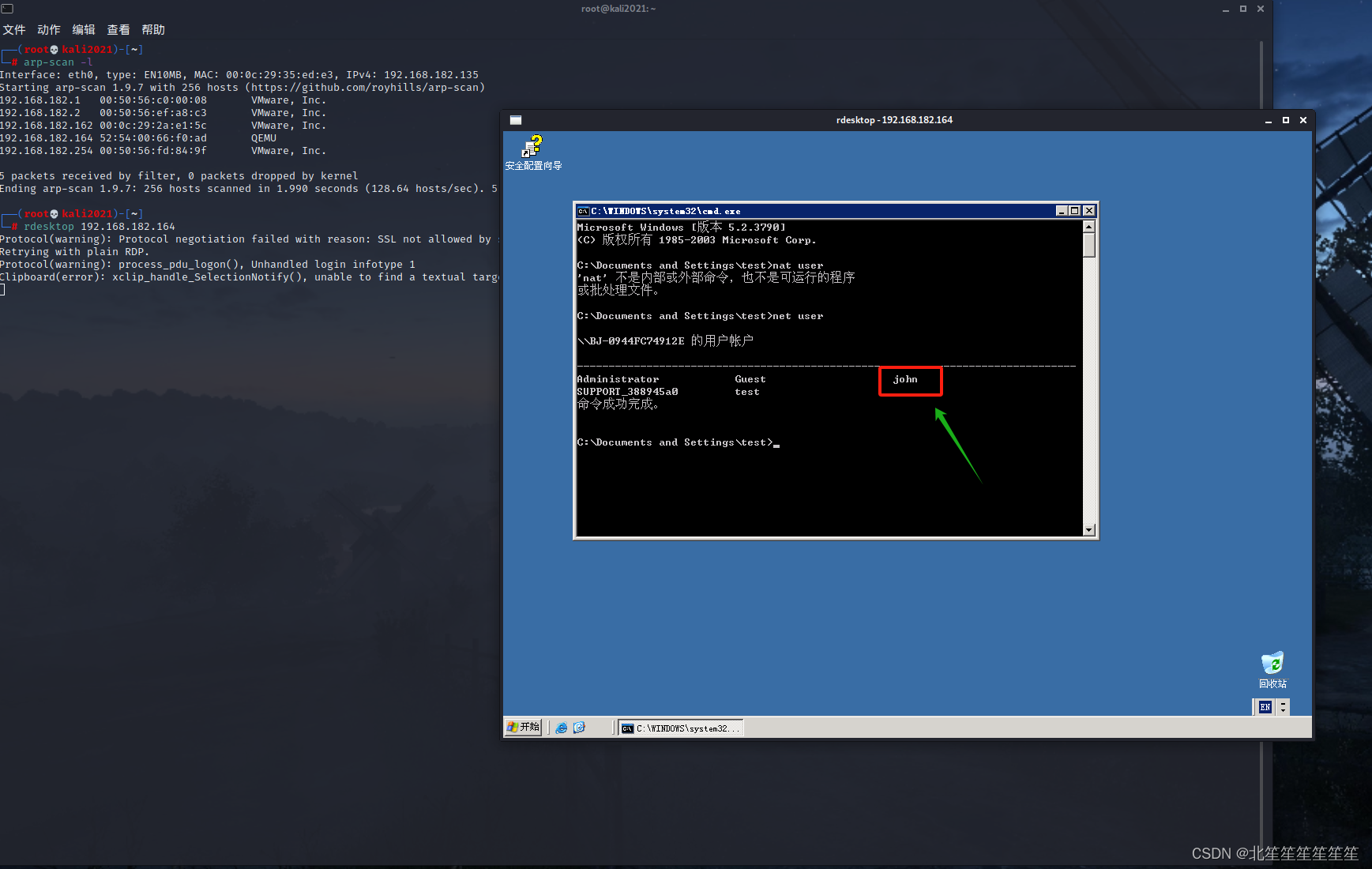Open the 动作 menu in the terminal
The height and width of the screenshot is (869, 1372).
[x=49, y=29]
